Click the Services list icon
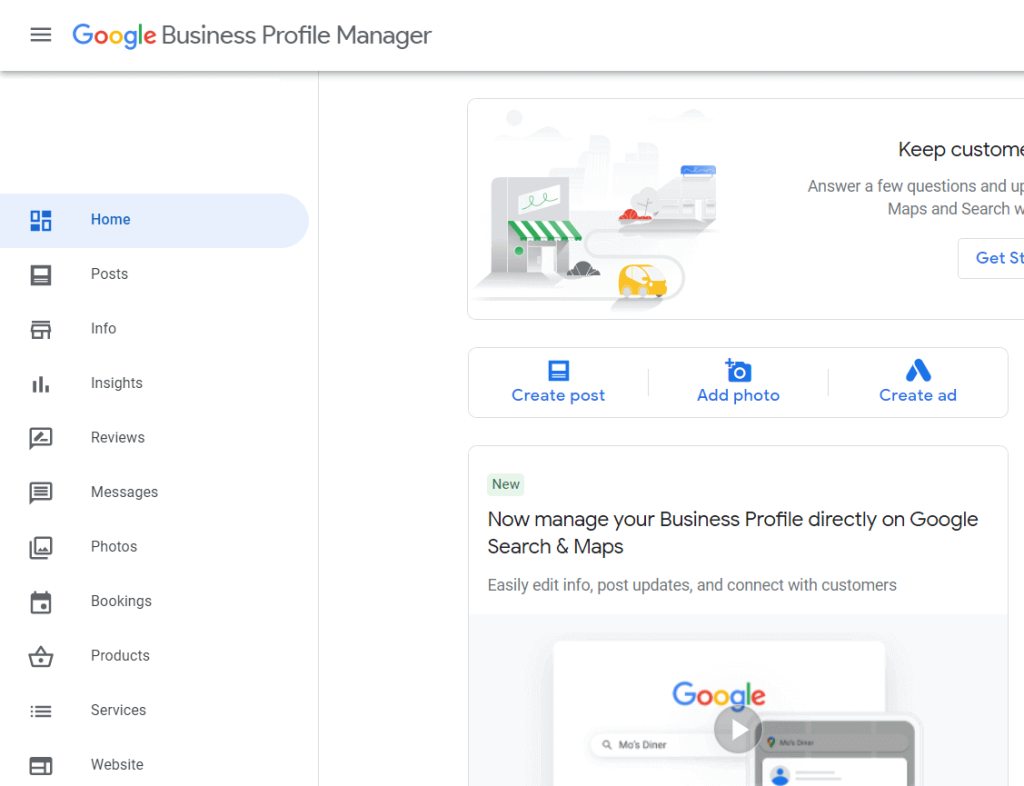 point(40,711)
